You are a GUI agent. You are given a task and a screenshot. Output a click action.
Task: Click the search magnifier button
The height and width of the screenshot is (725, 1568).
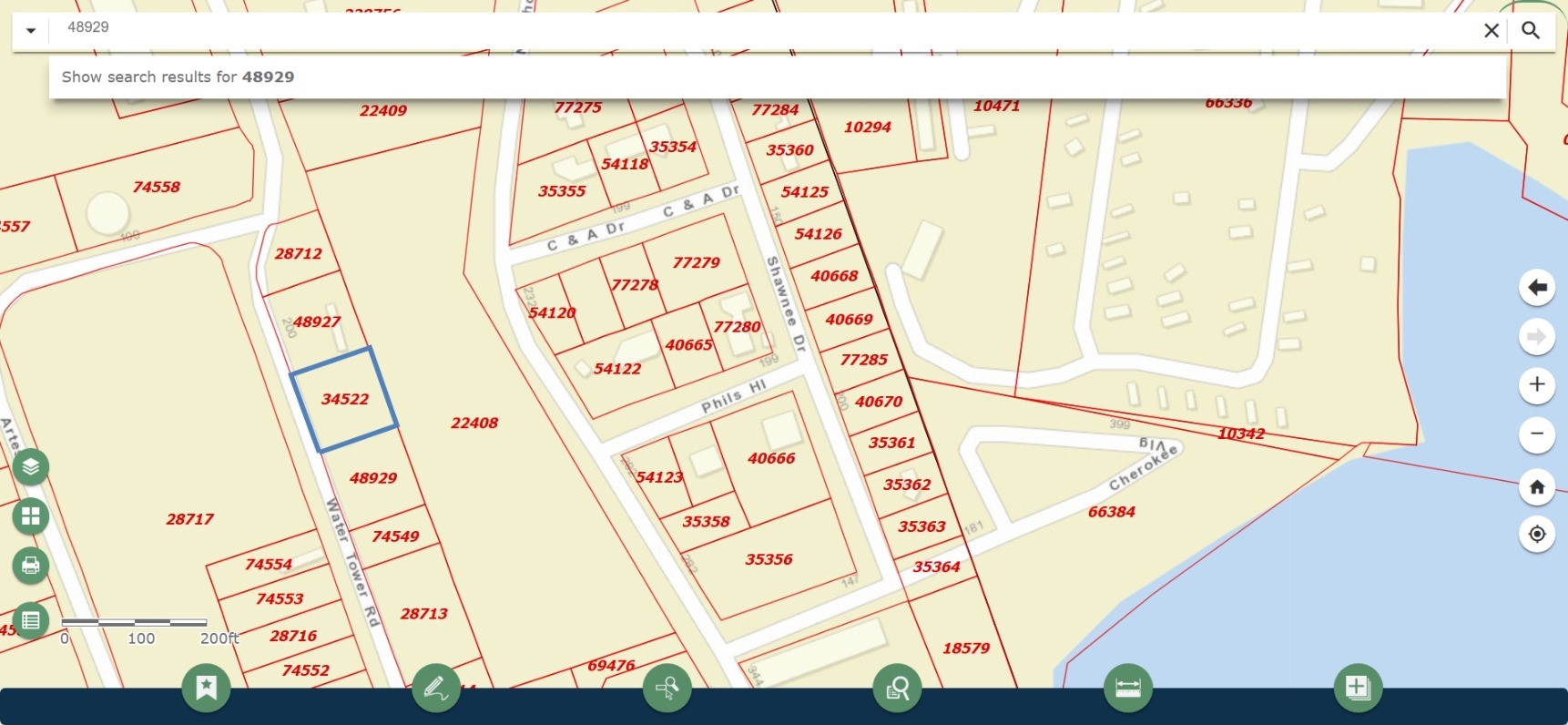tap(1531, 31)
